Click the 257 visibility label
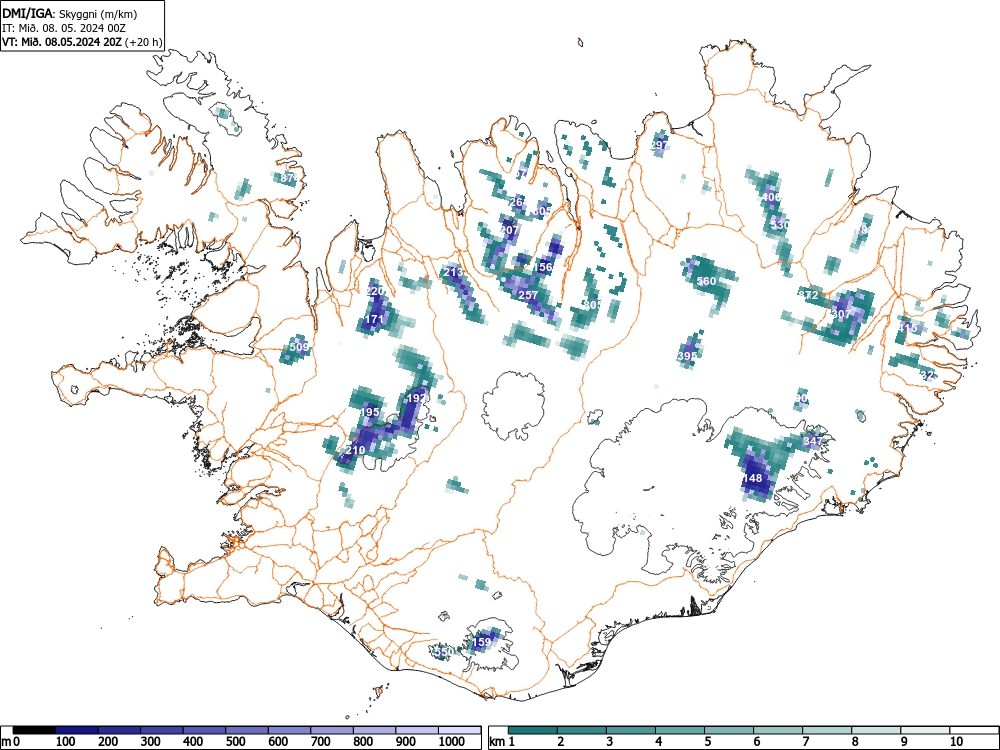The width and height of the screenshot is (1000, 750). pos(528,295)
